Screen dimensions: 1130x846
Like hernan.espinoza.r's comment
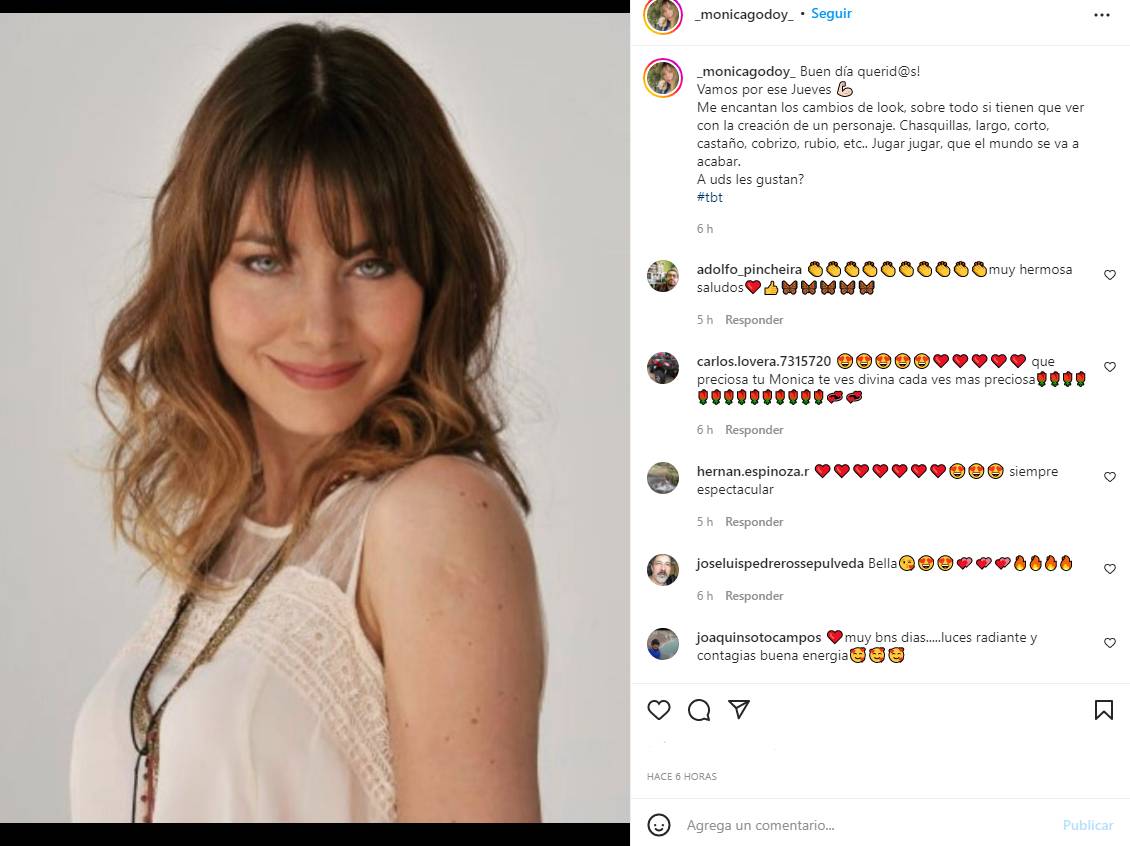[x=1109, y=477]
